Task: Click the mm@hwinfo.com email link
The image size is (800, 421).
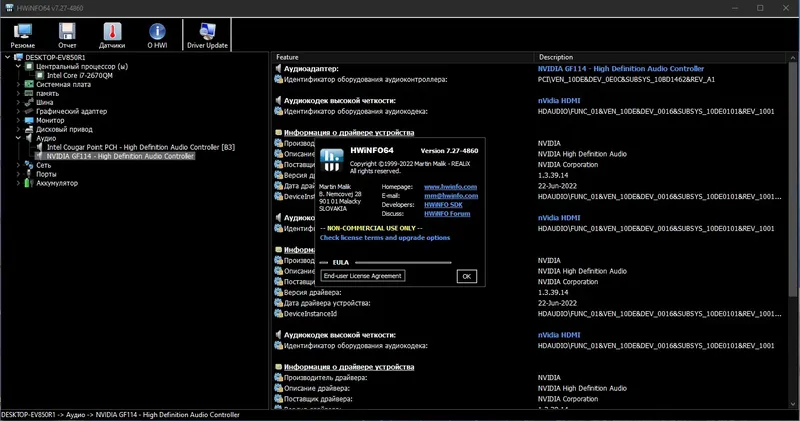Action: (451, 195)
